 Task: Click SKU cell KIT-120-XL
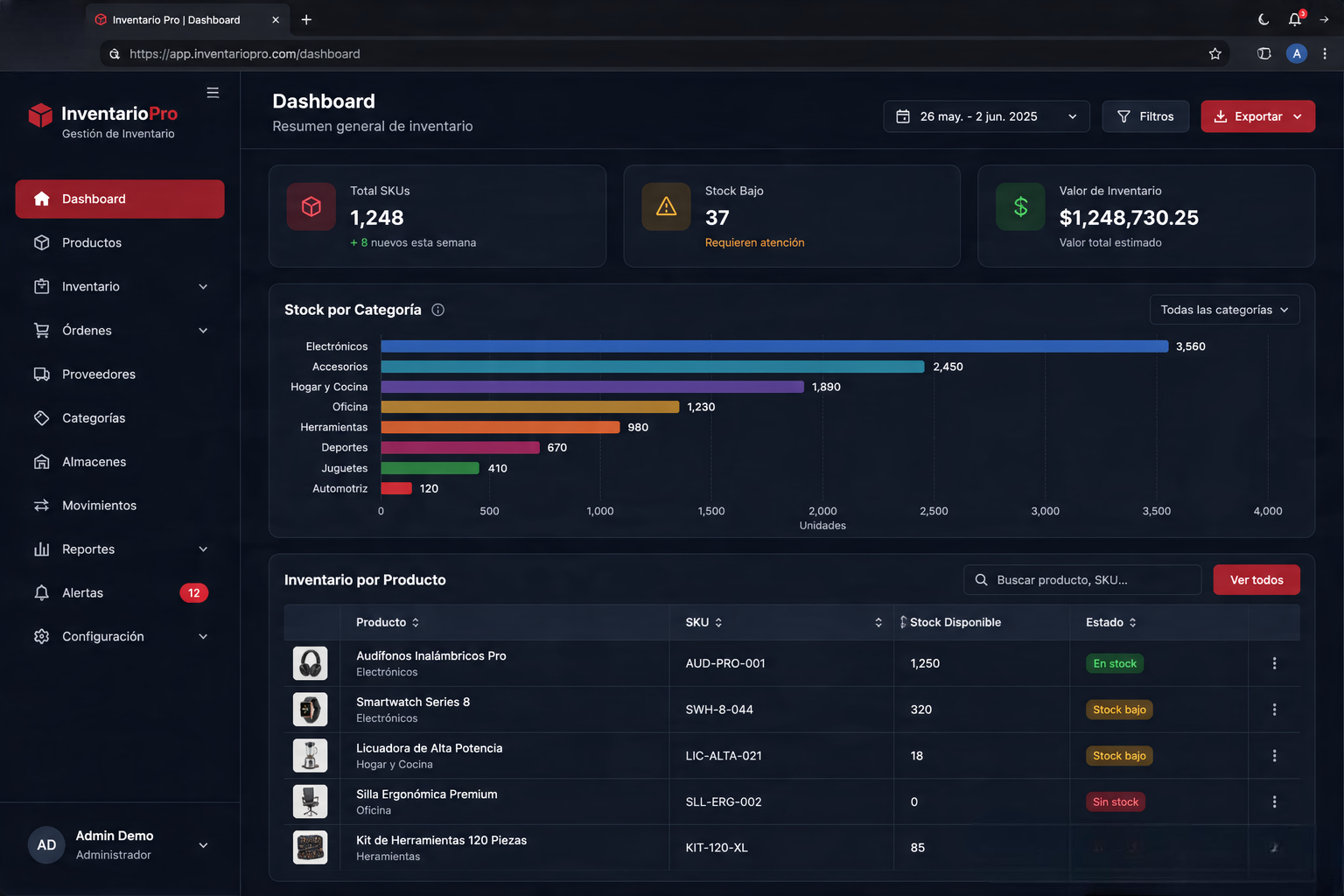(x=717, y=848)
